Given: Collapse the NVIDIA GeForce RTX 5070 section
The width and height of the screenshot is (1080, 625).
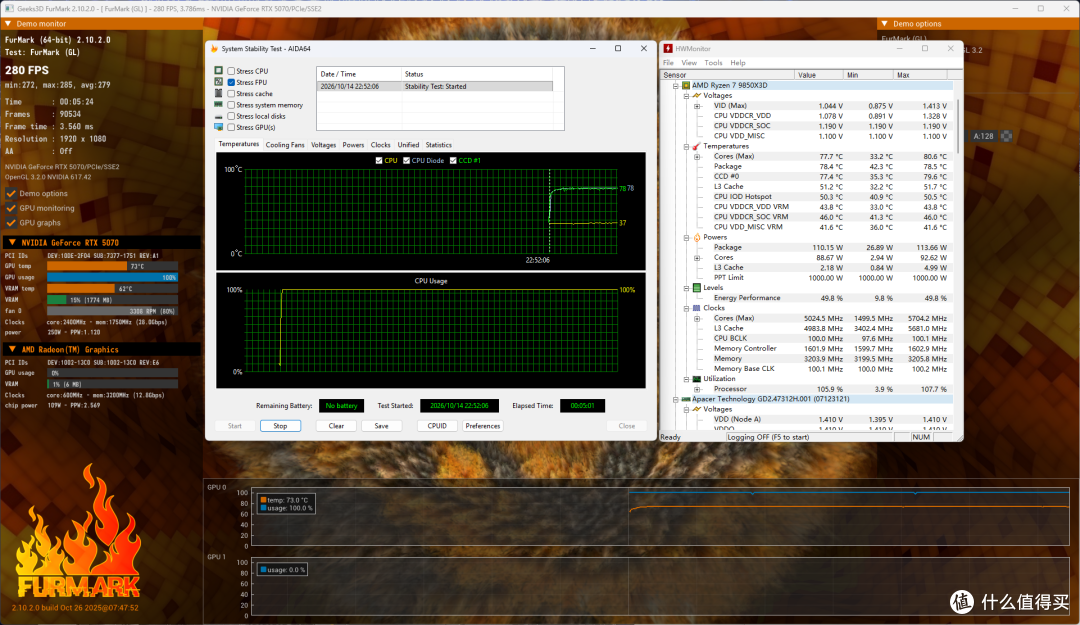Looking at the screenshot, I should pos(12,243).
